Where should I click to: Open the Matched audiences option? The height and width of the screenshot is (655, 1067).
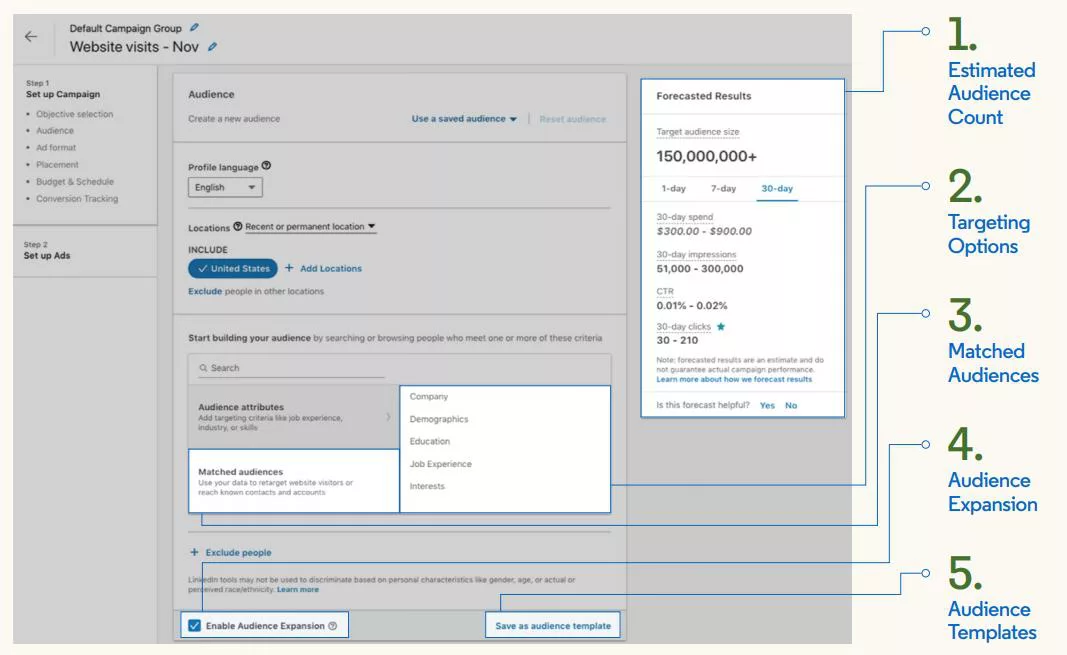click(294, 481)
